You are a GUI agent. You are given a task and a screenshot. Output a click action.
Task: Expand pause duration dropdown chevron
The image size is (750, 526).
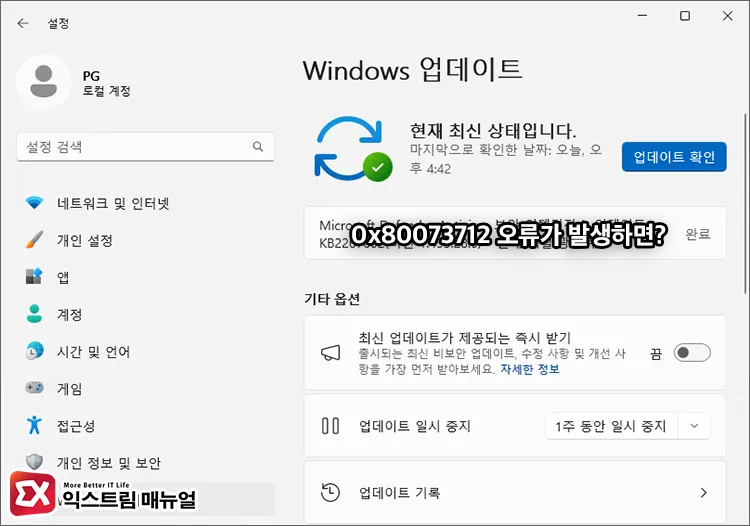(x=694, y=426)
